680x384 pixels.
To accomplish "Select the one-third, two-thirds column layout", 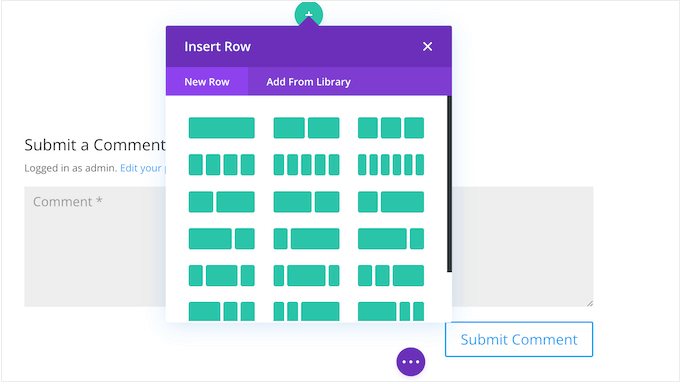I will click(391, 202).
